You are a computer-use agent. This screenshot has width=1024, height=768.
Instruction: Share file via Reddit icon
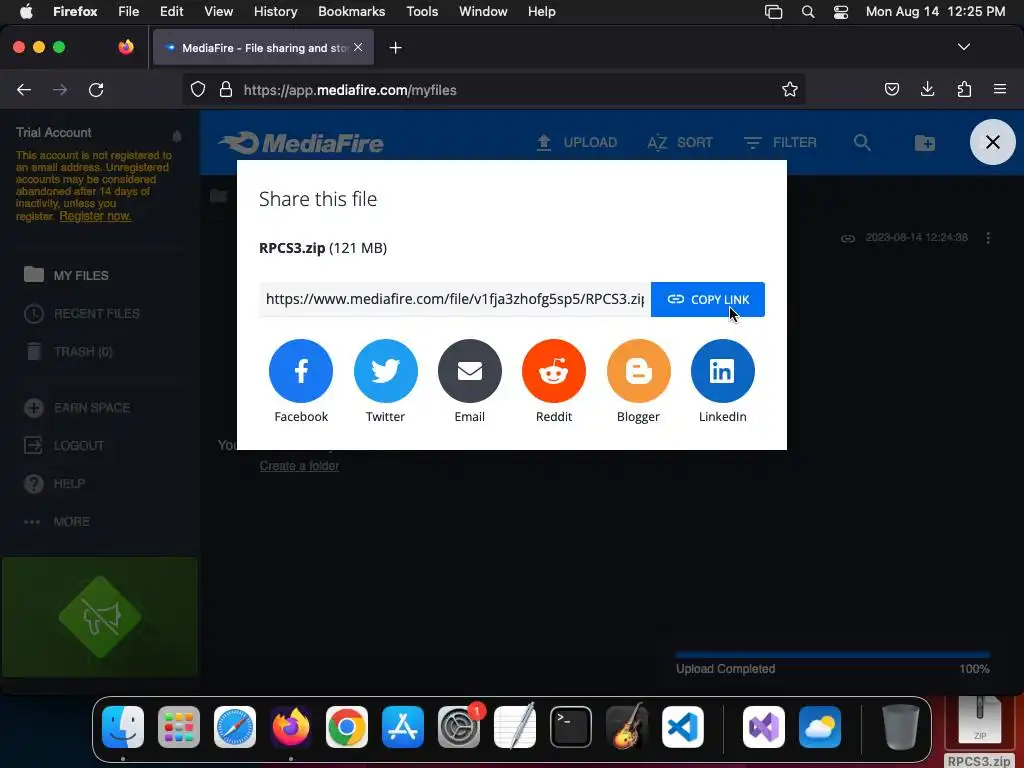pyautogui.click(x=554, y=371)
